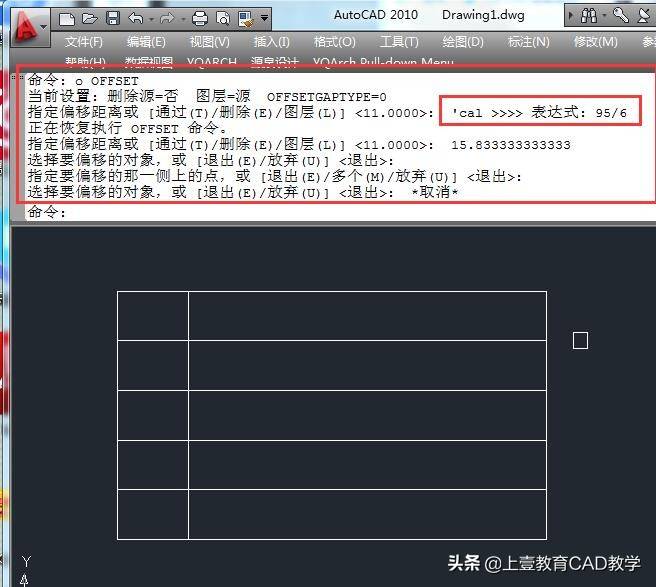
Task: Click the value 15.833333333333 in command history
Action: 511,145
